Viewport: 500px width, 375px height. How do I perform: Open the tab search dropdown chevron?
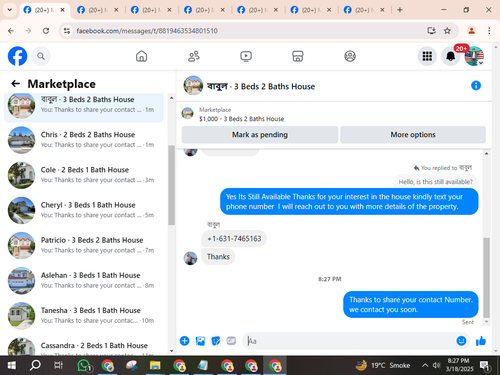(10, 10)
